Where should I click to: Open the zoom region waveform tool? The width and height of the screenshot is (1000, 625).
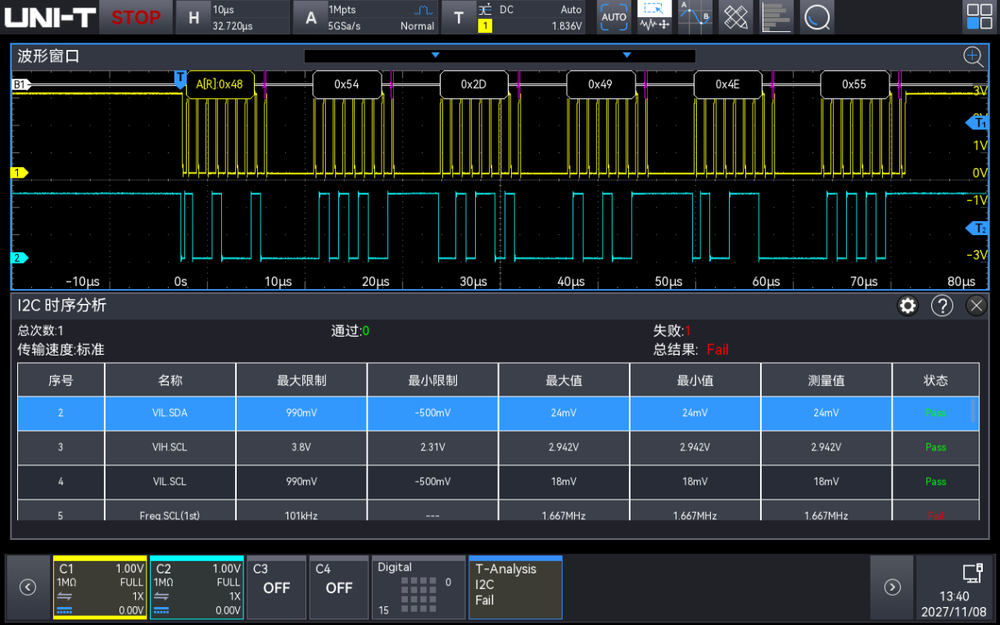point(654,17)
